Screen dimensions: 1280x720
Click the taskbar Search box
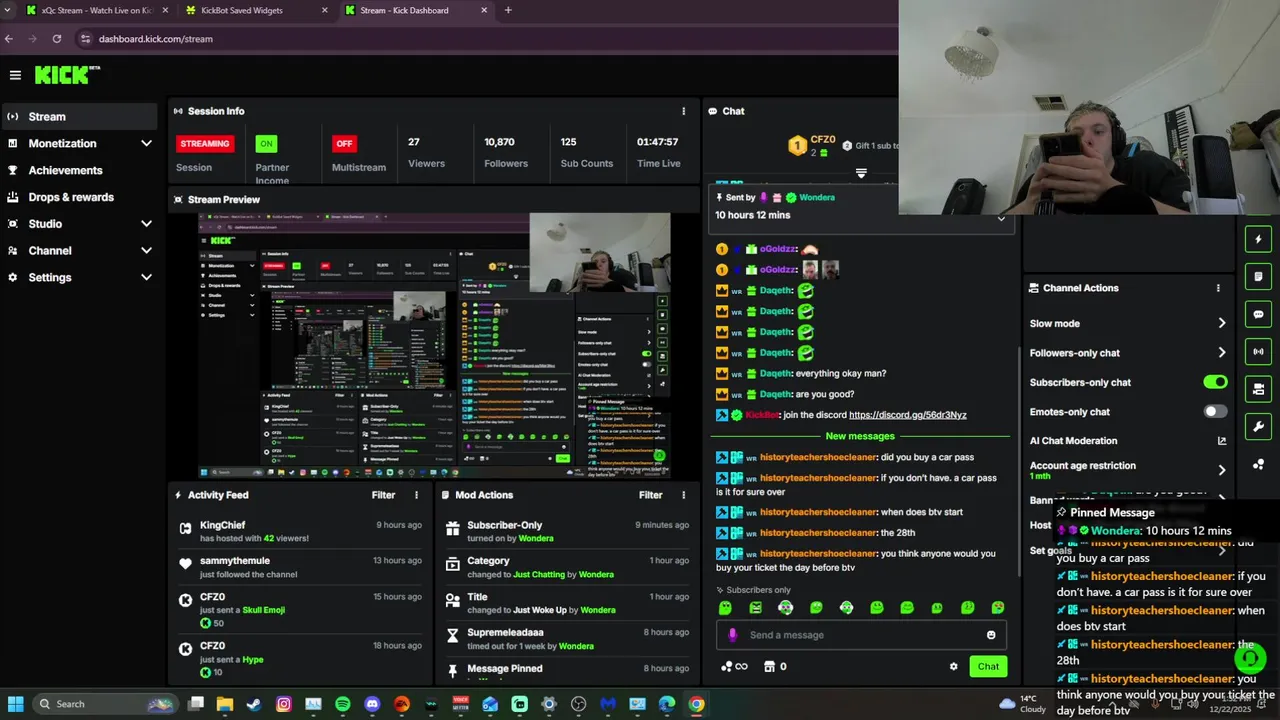coord(105,704)
